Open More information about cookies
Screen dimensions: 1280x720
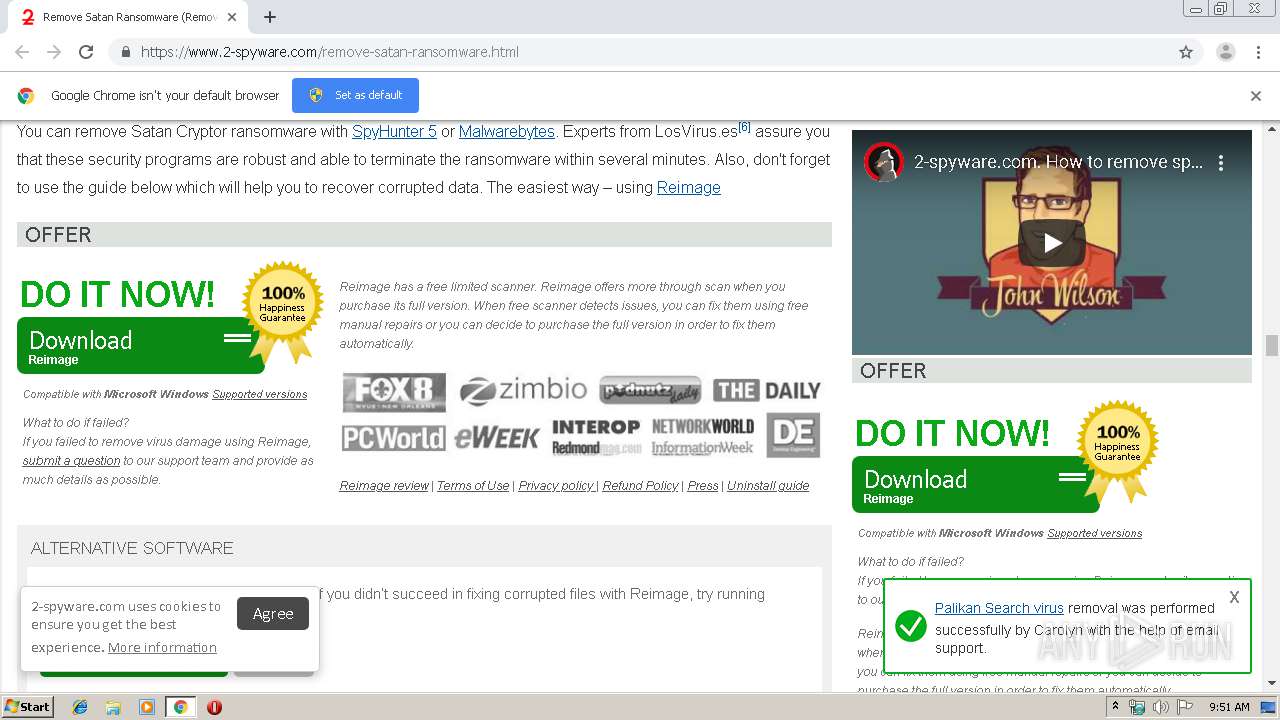162,648
